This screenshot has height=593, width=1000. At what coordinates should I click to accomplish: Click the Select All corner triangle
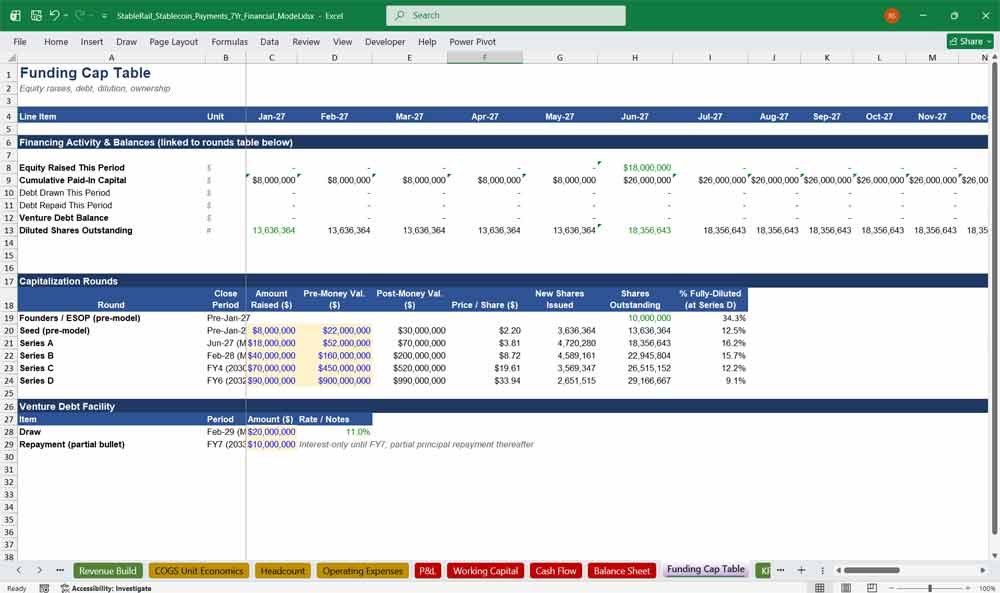click(11, 58)
